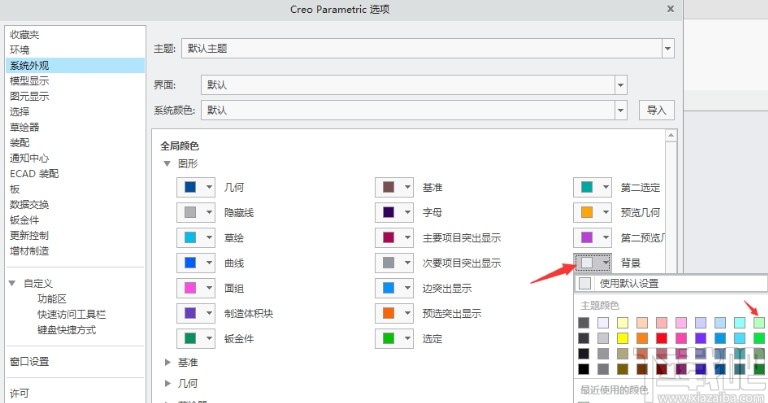Click the 预览几何 orange color swatch
Screen dimensions: 768x403
(587, 212)
